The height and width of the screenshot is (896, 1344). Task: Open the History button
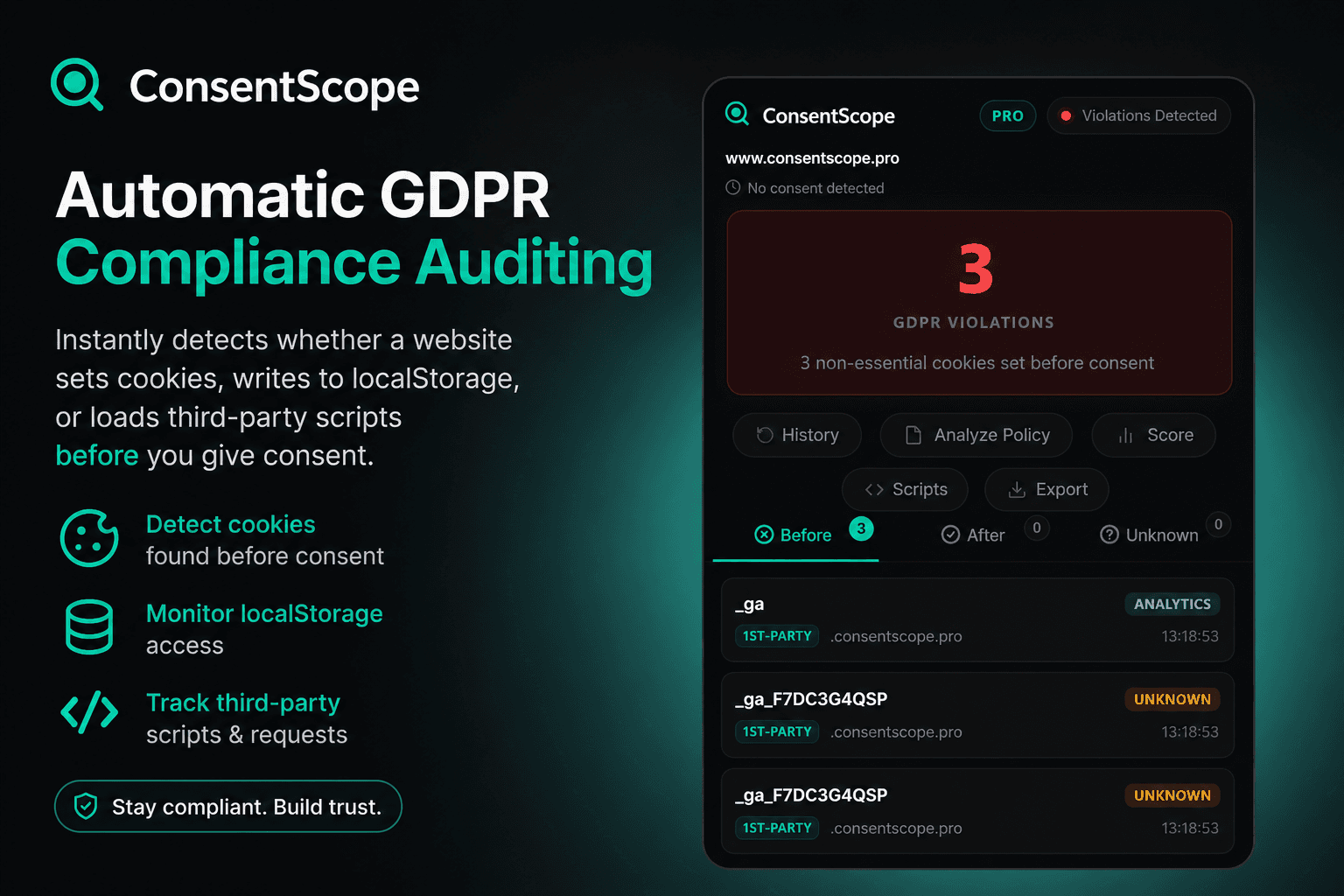797,435
